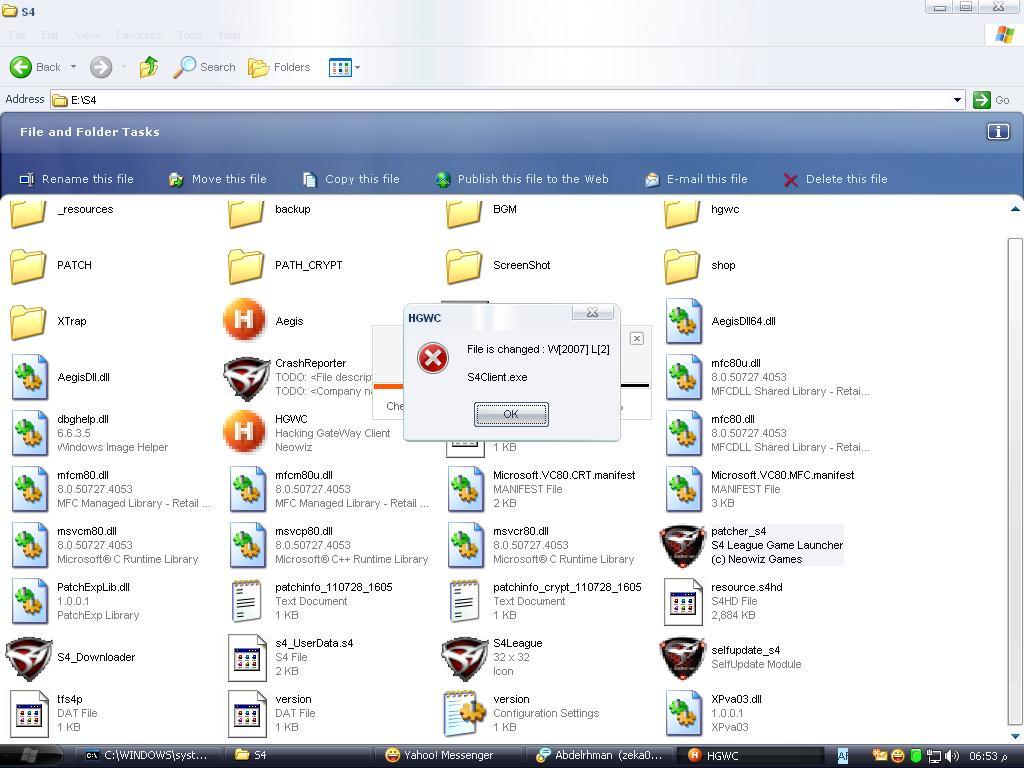Select the XTrap folder
1024x768 pixels.
[x=48, y=321]
